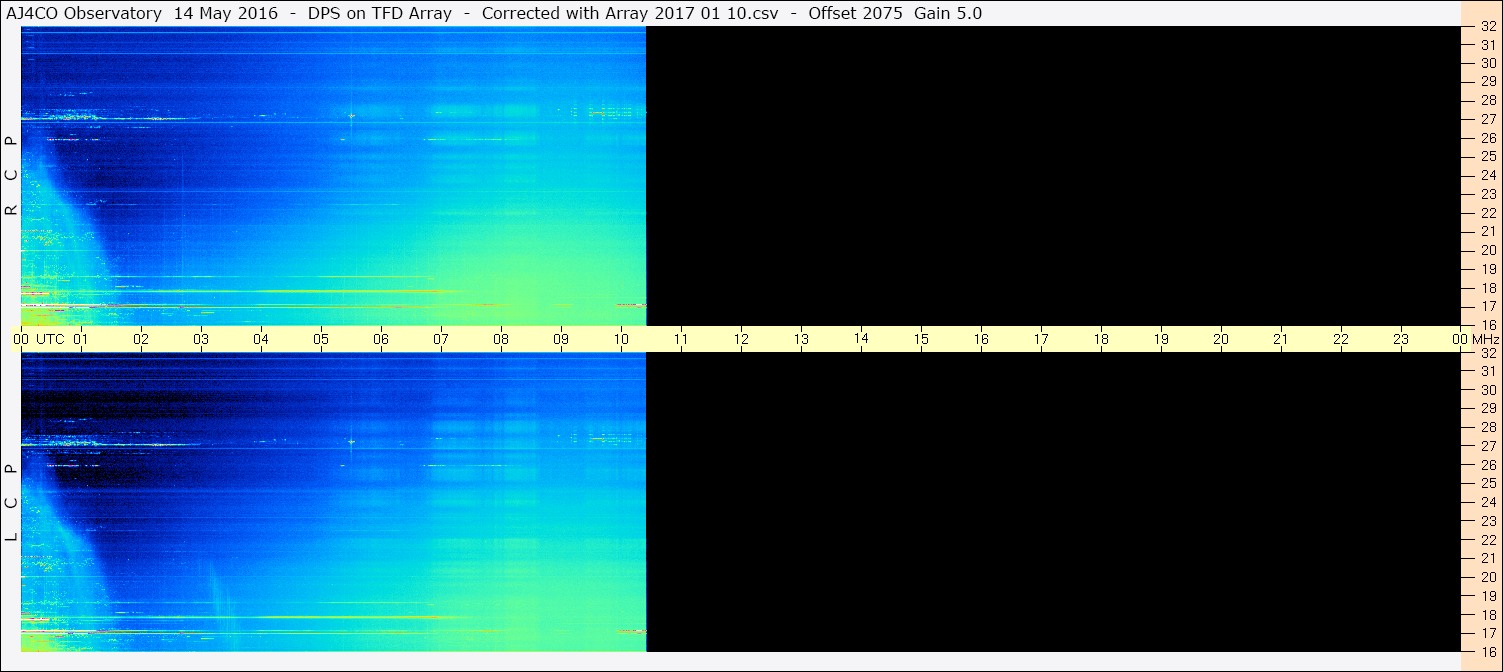Click the 22 MHz label on LCP scale
This screenshot has width=1503, height=672.
[1488, 539]
